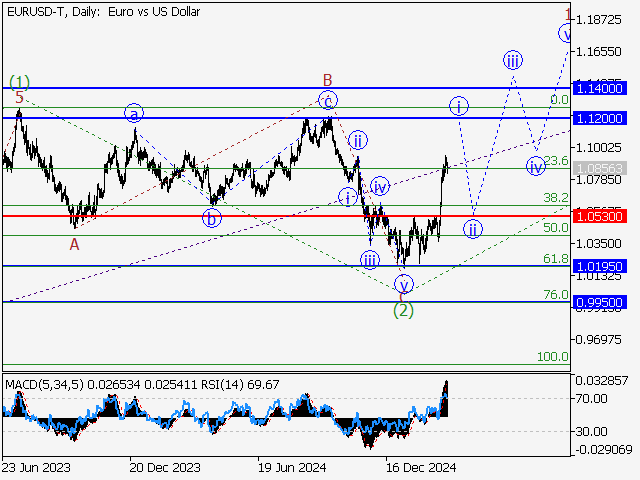
Task: Click the 23.6 Fibonacci level label
Action: (556, 161)
